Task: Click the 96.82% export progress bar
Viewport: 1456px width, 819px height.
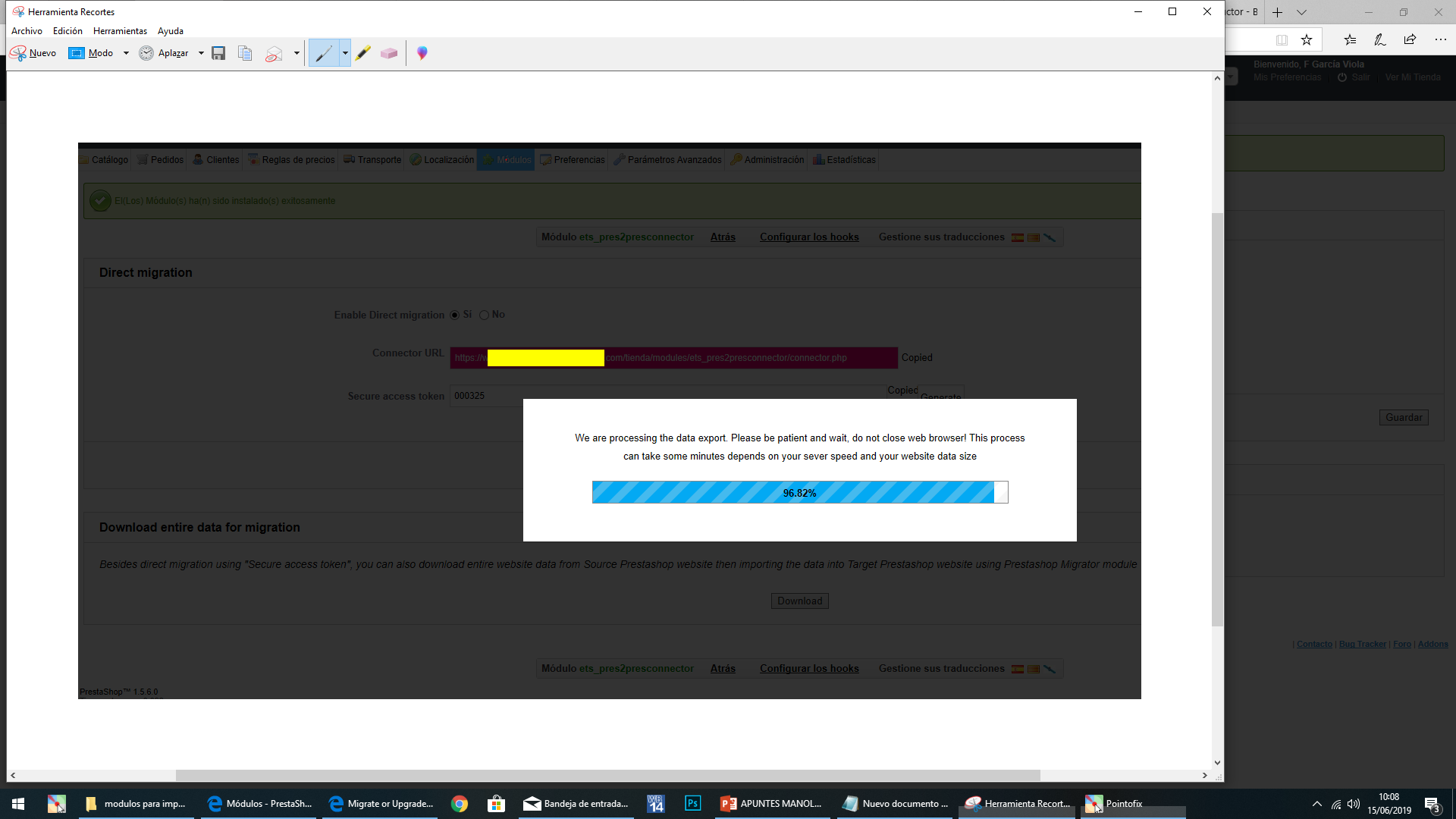Action: [x=799, y=493]
